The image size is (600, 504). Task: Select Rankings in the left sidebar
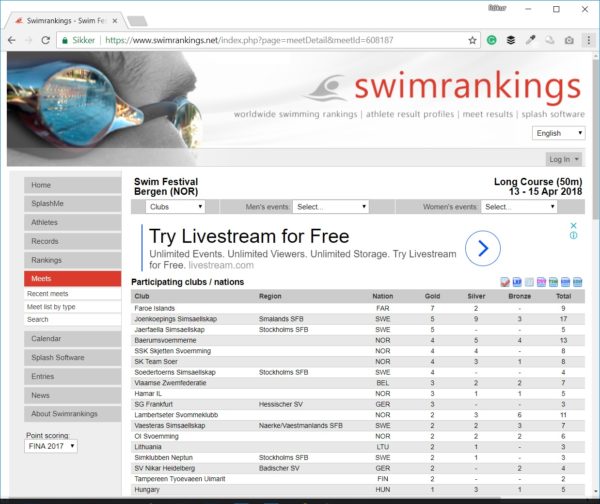(x=72, y=260)
